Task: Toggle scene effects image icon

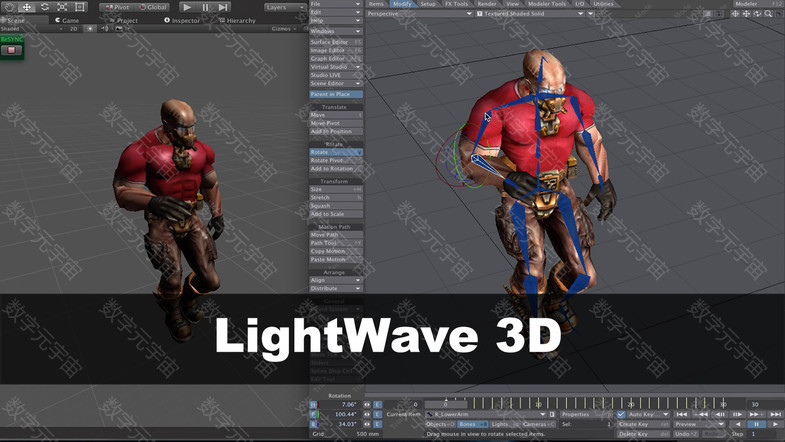Action: (119, 29)
